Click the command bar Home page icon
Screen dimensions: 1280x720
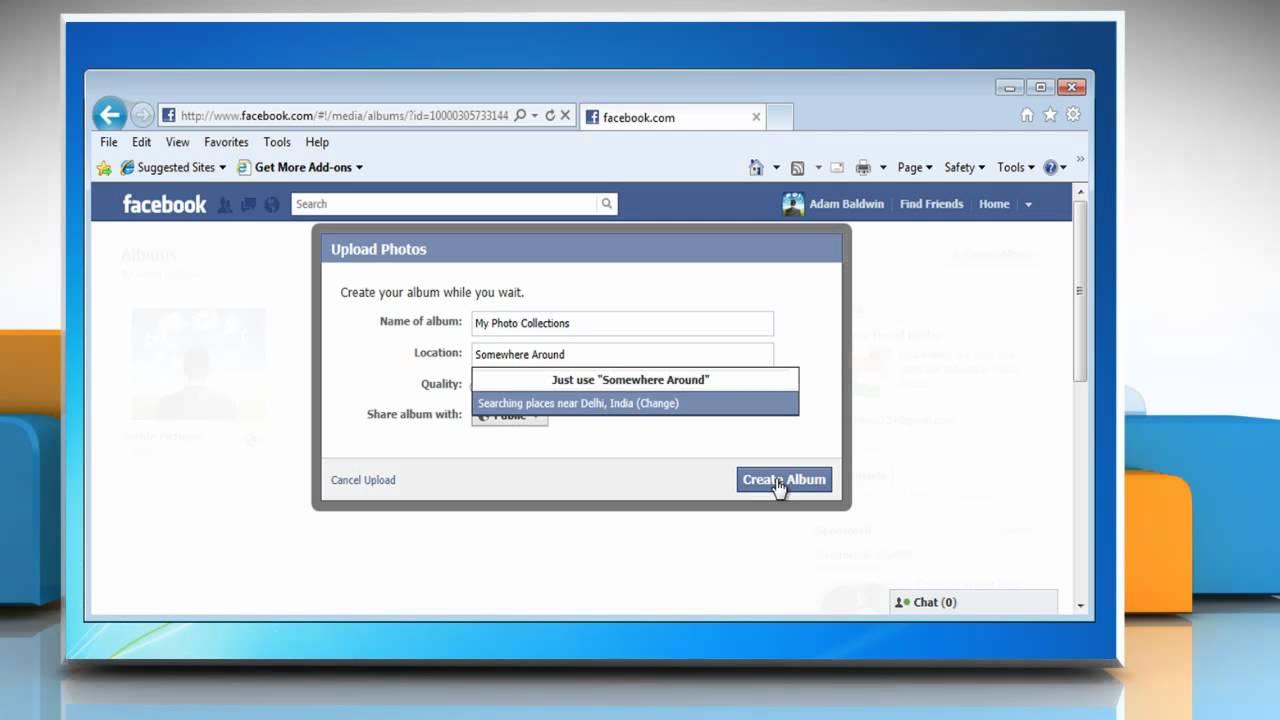coord(757,168)
